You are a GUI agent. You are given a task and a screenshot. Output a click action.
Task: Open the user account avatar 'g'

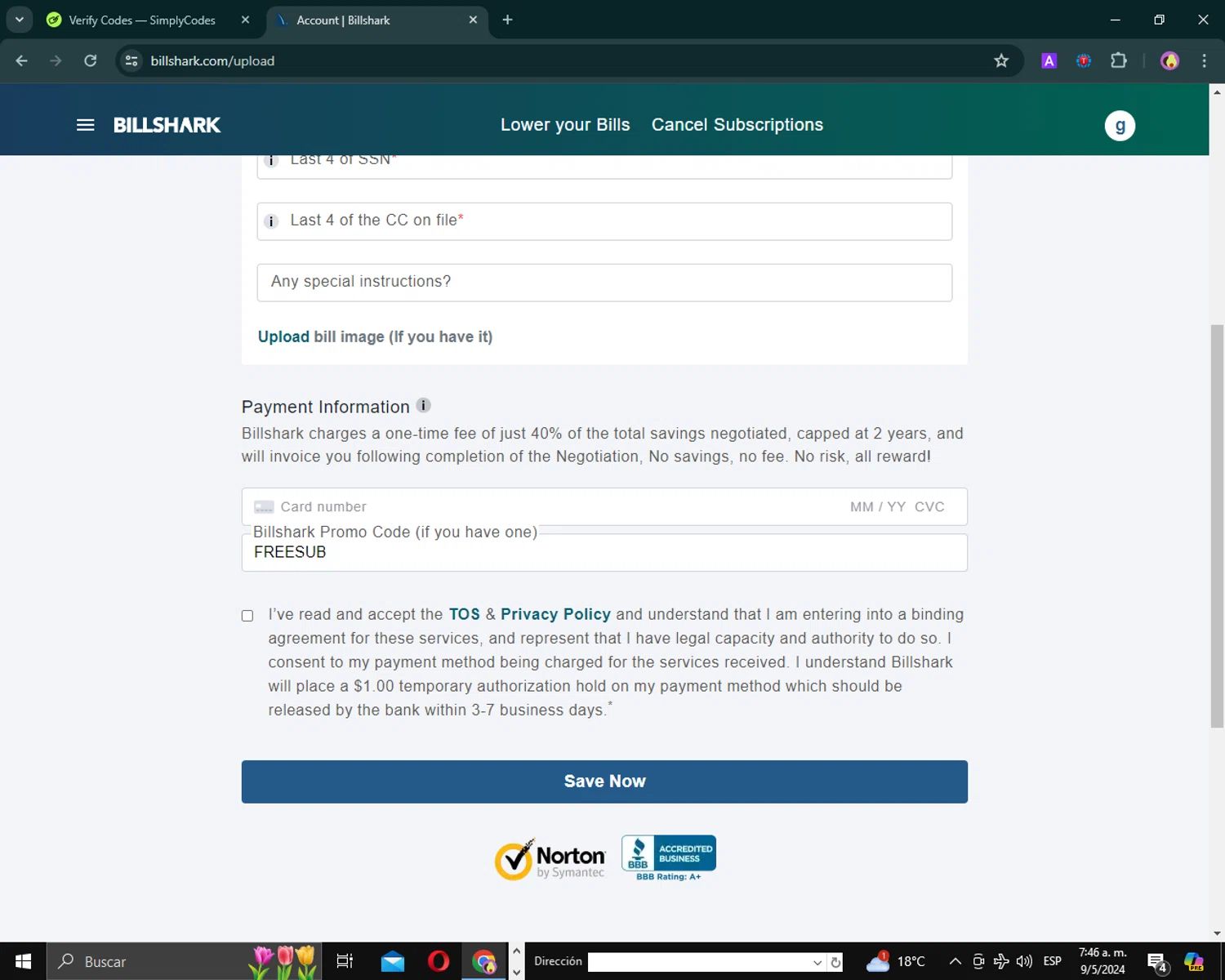(1120, 126)
